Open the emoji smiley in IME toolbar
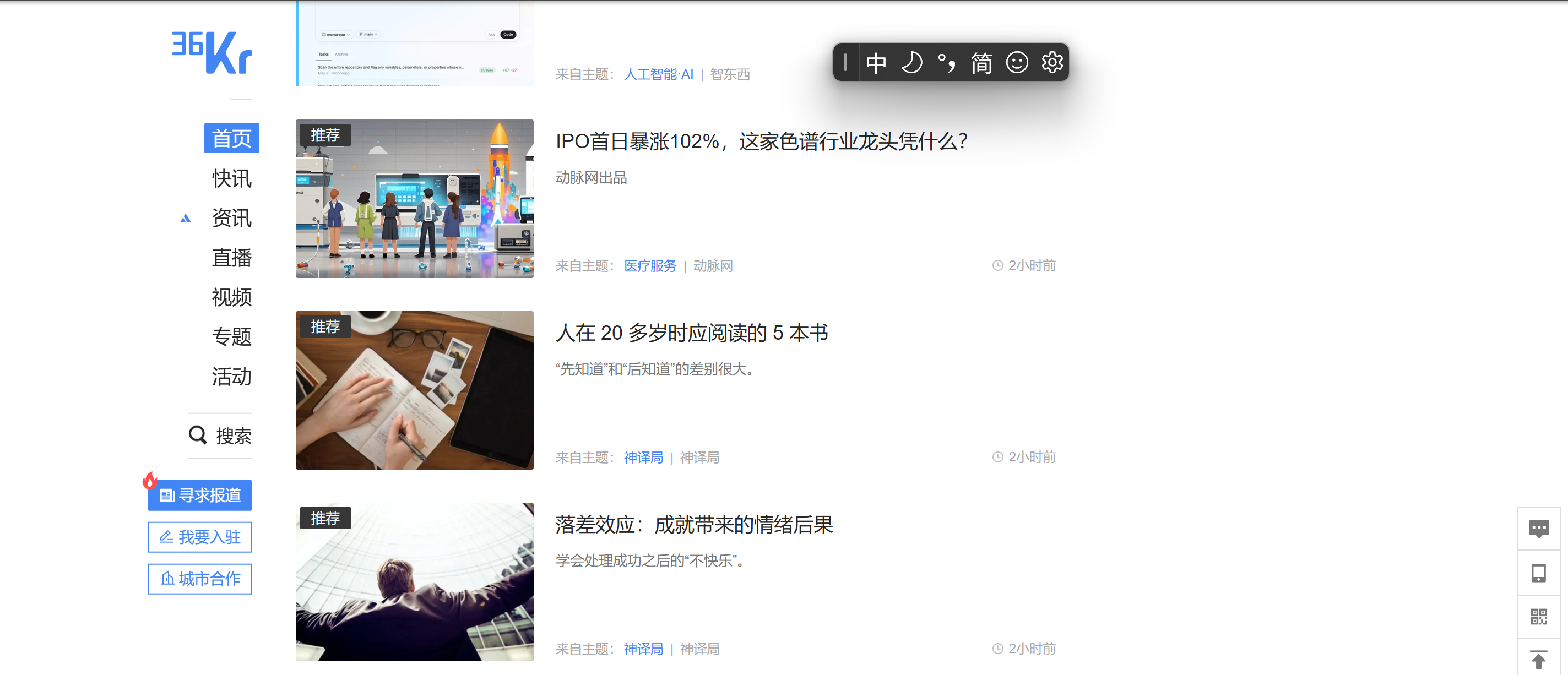 pos(1017,62)
